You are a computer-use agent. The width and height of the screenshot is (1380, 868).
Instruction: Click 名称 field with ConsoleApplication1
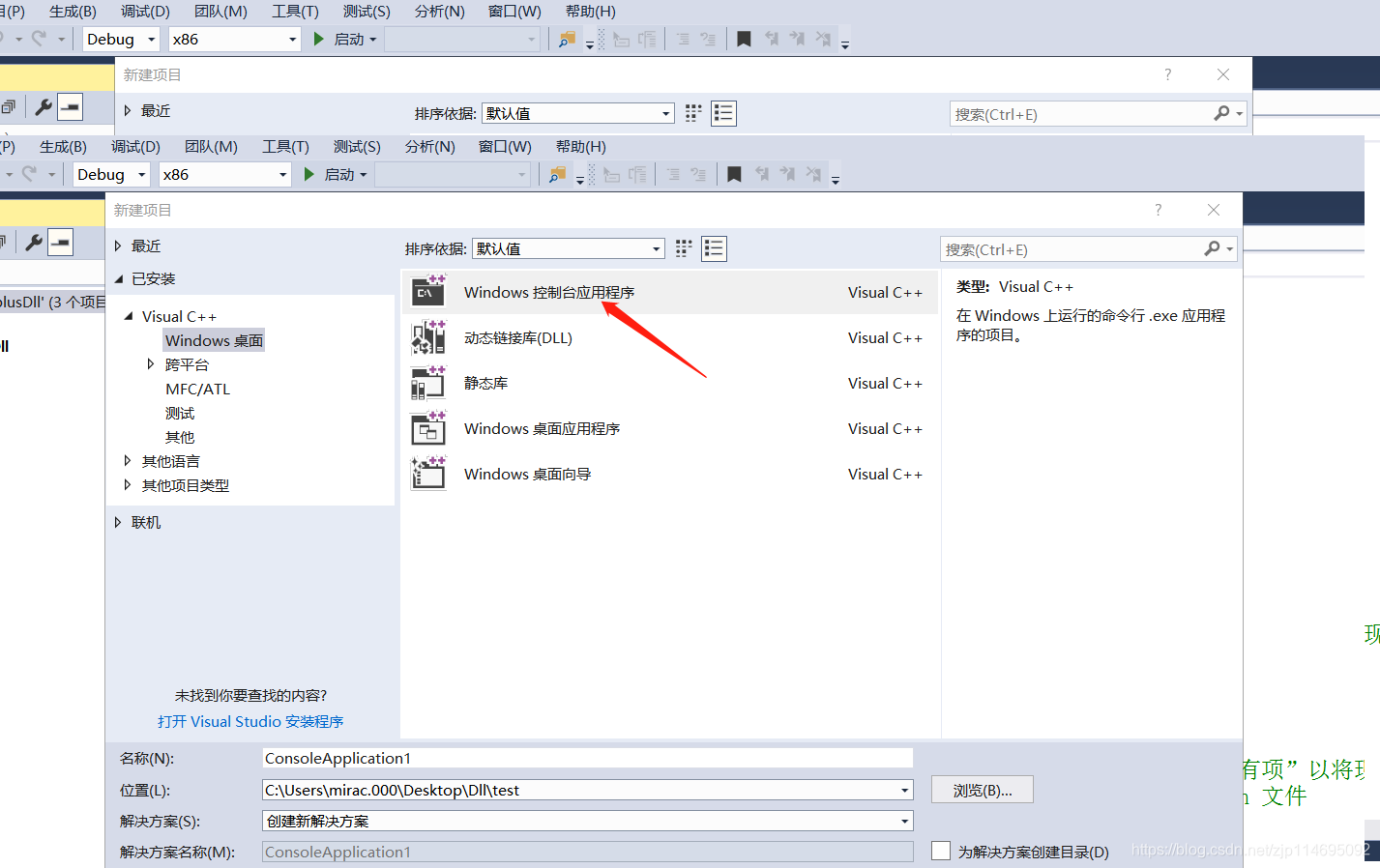[587, 758]
